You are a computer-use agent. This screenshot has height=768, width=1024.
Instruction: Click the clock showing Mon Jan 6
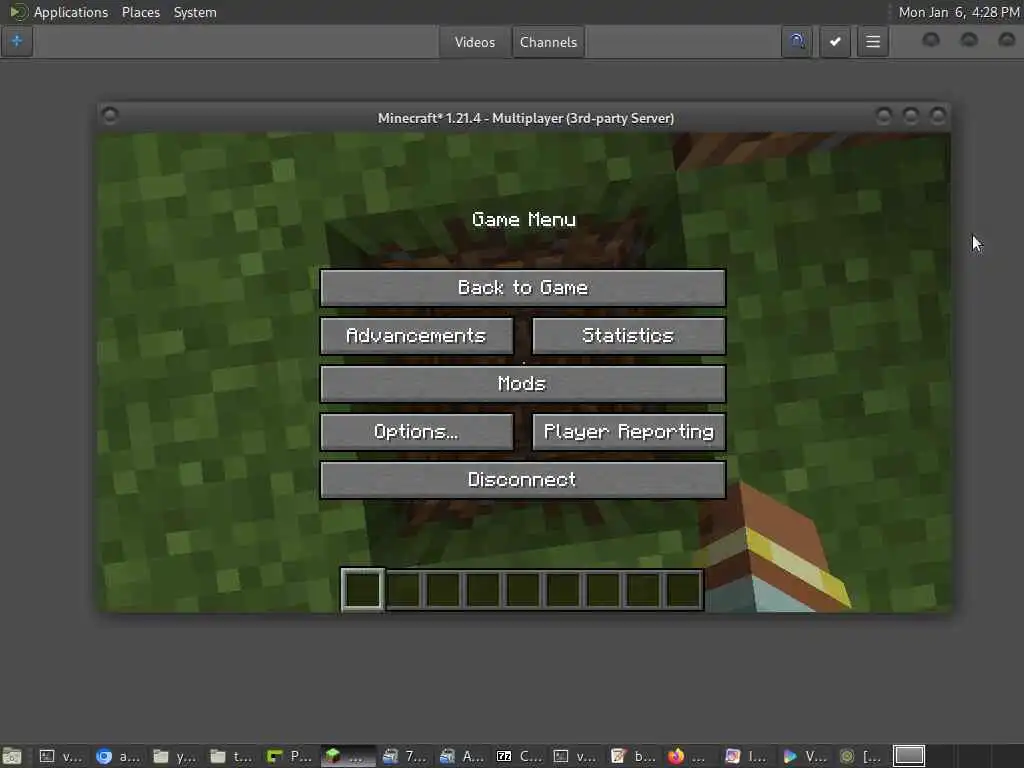pos(958,12)
